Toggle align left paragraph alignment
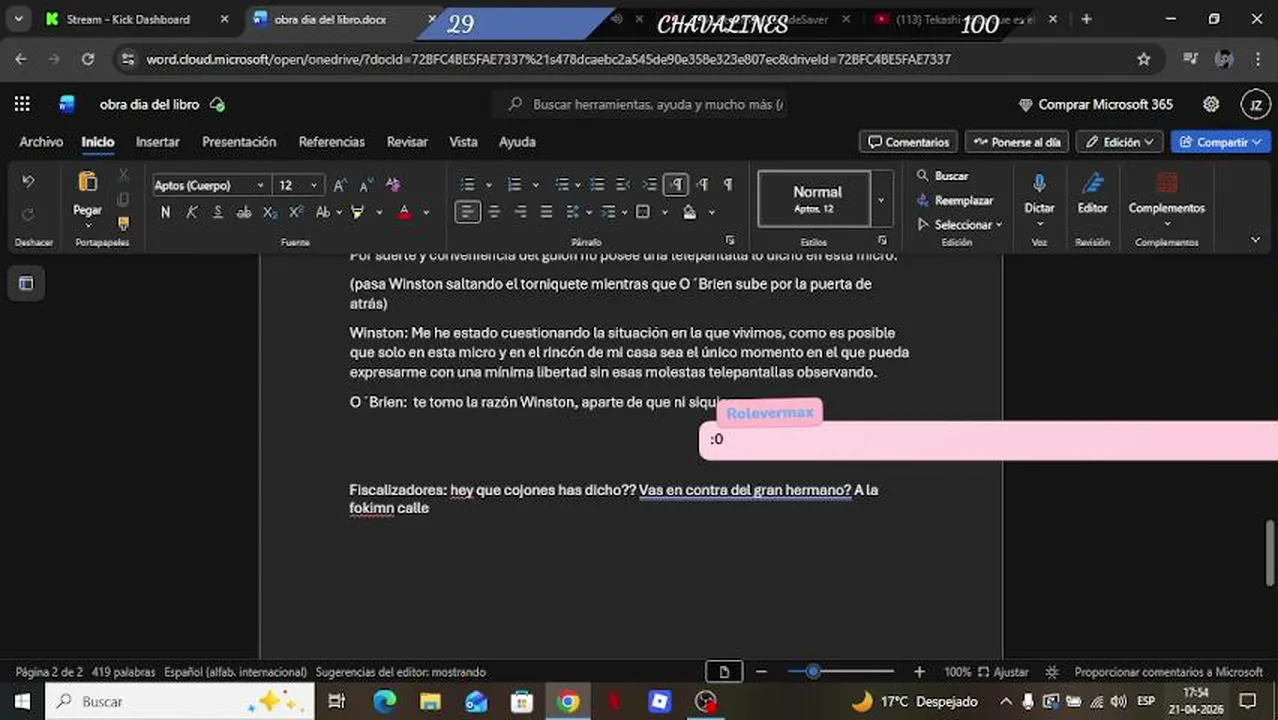The image size is (1278, 720). tap(467, 212)
